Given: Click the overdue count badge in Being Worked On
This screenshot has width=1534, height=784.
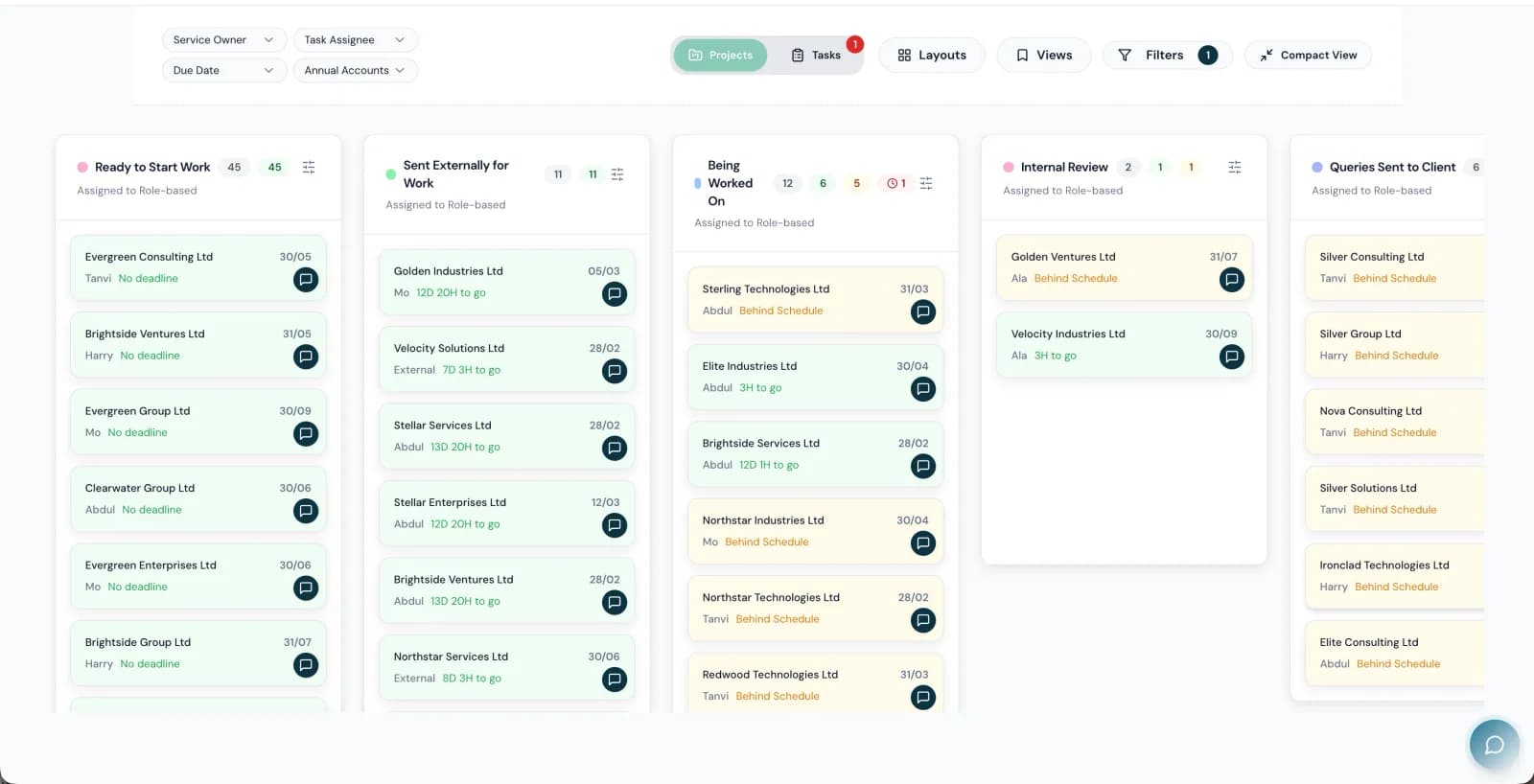Looking at the screenshot, I should (895, 183).
